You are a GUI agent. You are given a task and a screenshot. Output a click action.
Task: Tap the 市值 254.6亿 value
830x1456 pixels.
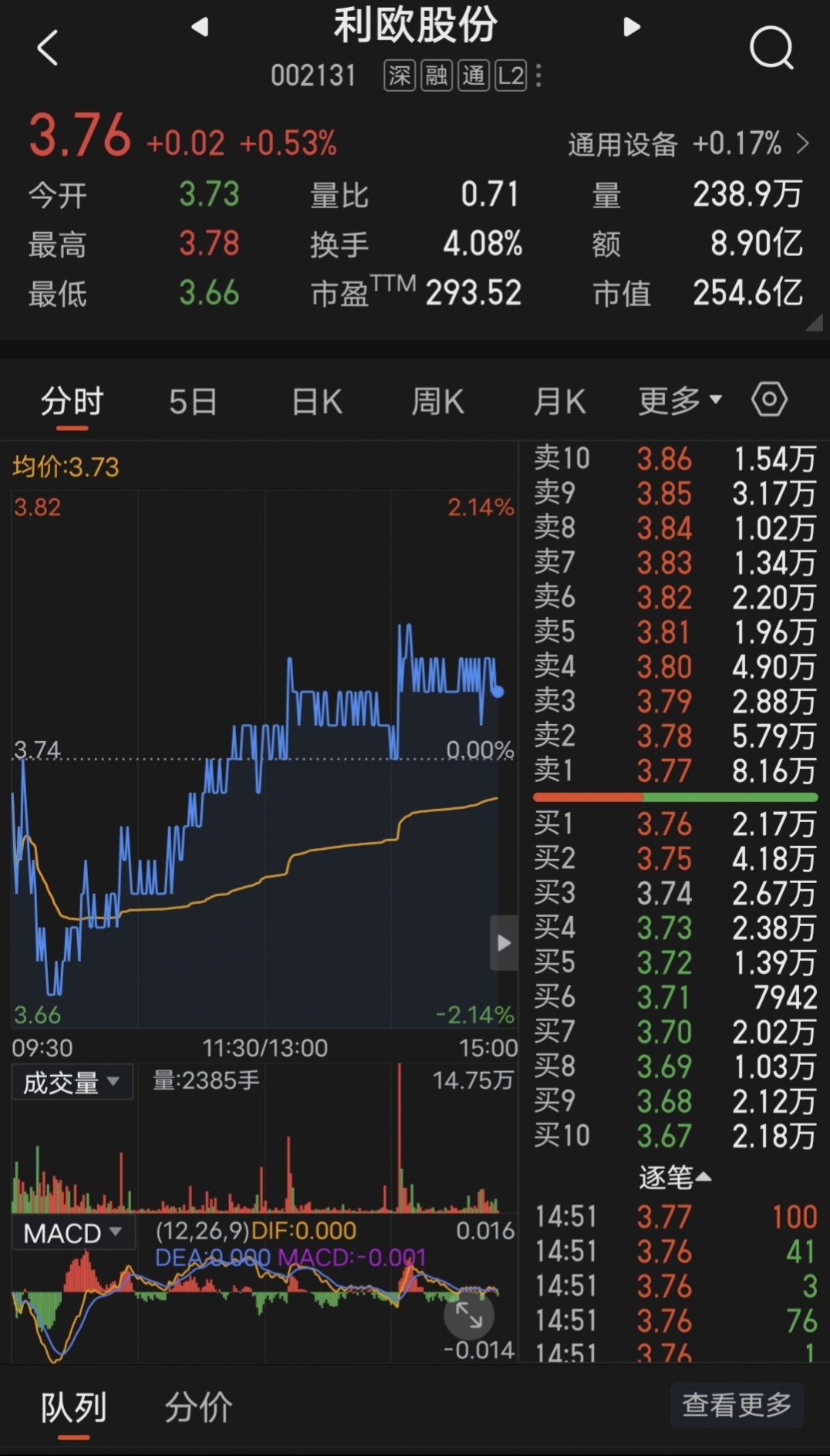tap(747, 293)
